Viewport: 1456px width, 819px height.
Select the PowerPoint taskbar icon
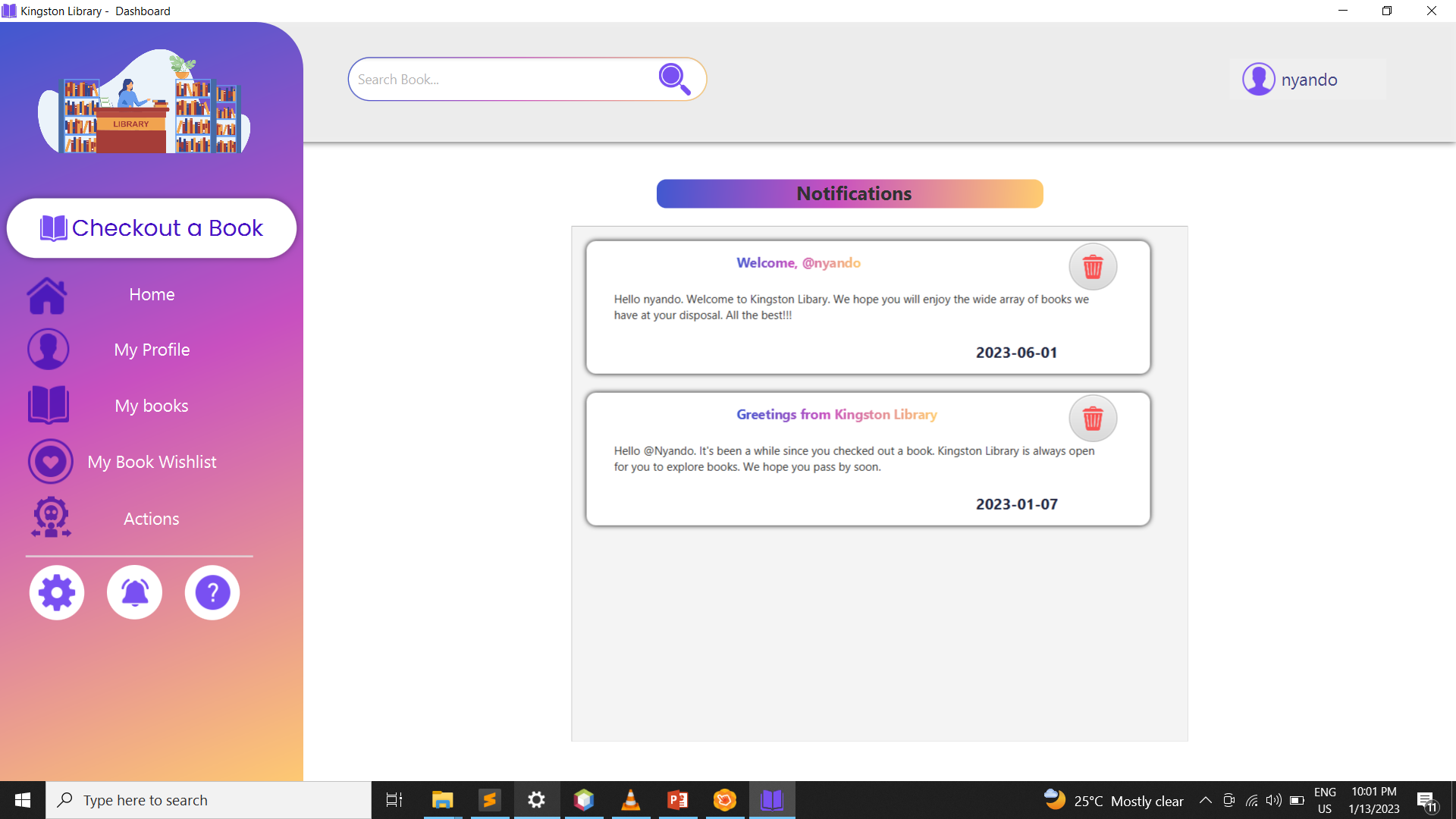pos(678,799)
